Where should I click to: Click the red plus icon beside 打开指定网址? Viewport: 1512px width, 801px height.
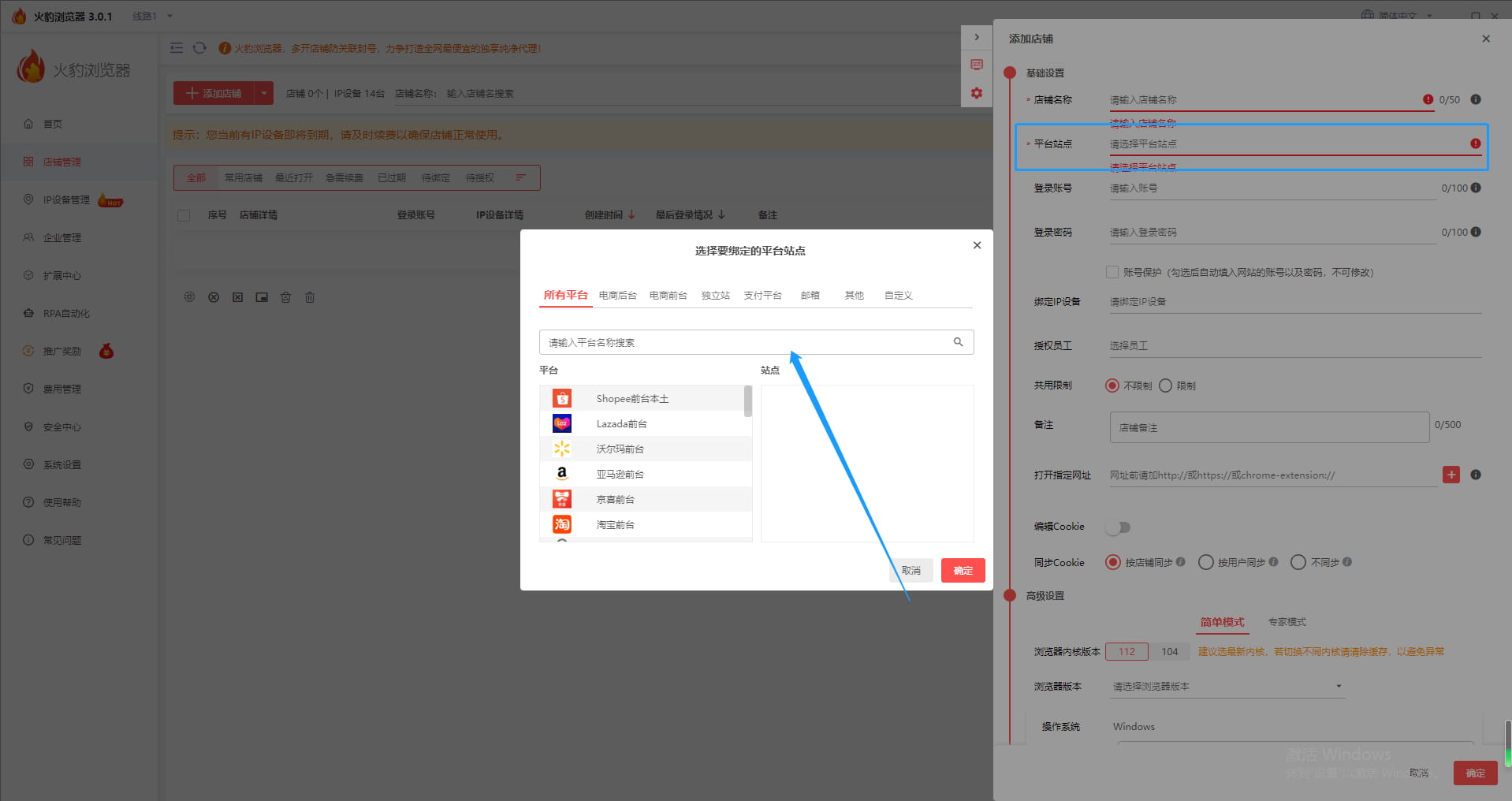pyautogui.click(x=1451, y=475)
